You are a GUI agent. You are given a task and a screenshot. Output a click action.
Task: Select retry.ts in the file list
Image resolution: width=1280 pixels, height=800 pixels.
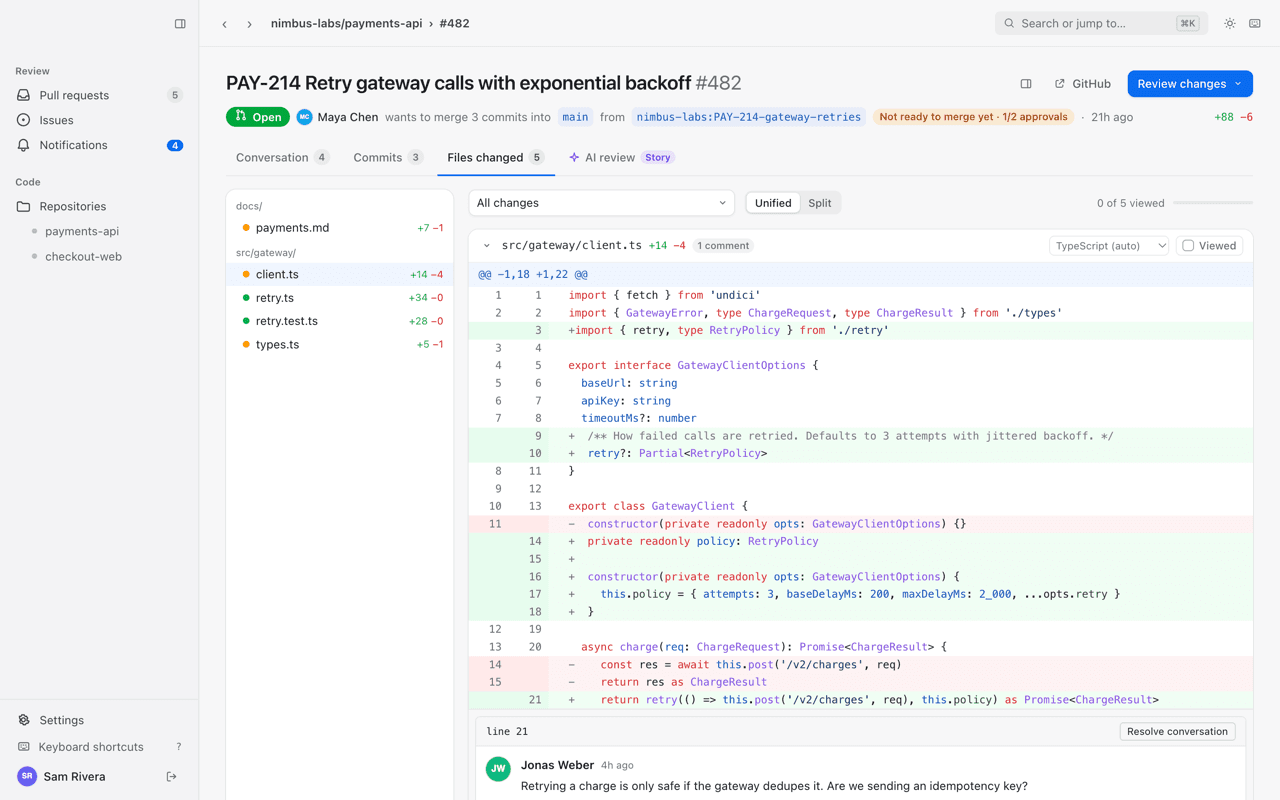click(340, 298)
